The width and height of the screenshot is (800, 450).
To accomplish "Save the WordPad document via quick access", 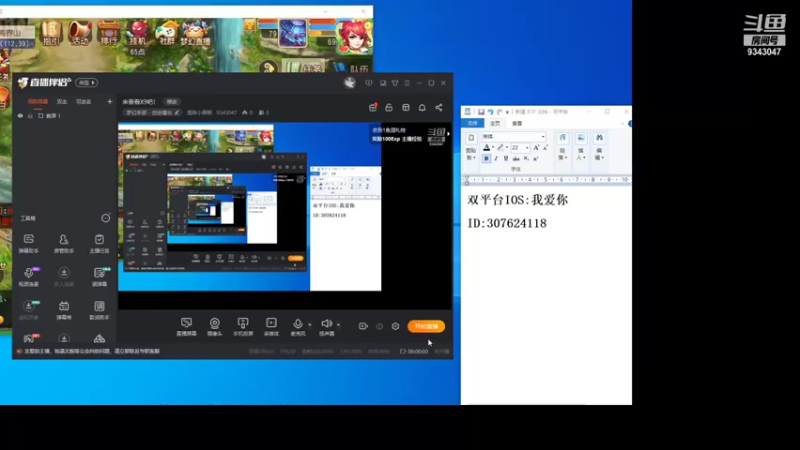I will pyautogui.click(x=481, y=112).
